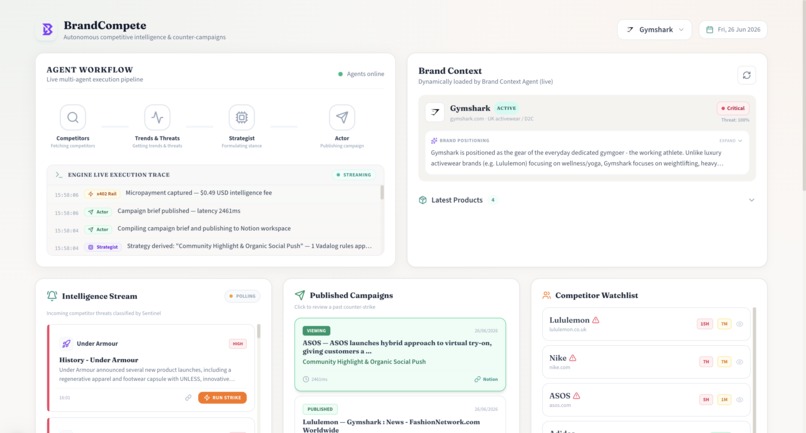Click the Brand Positioning sparkle icon
Image resolution: width=806 pixels, height=433 pixels.
pyautogui.click(x=434, y=140)
